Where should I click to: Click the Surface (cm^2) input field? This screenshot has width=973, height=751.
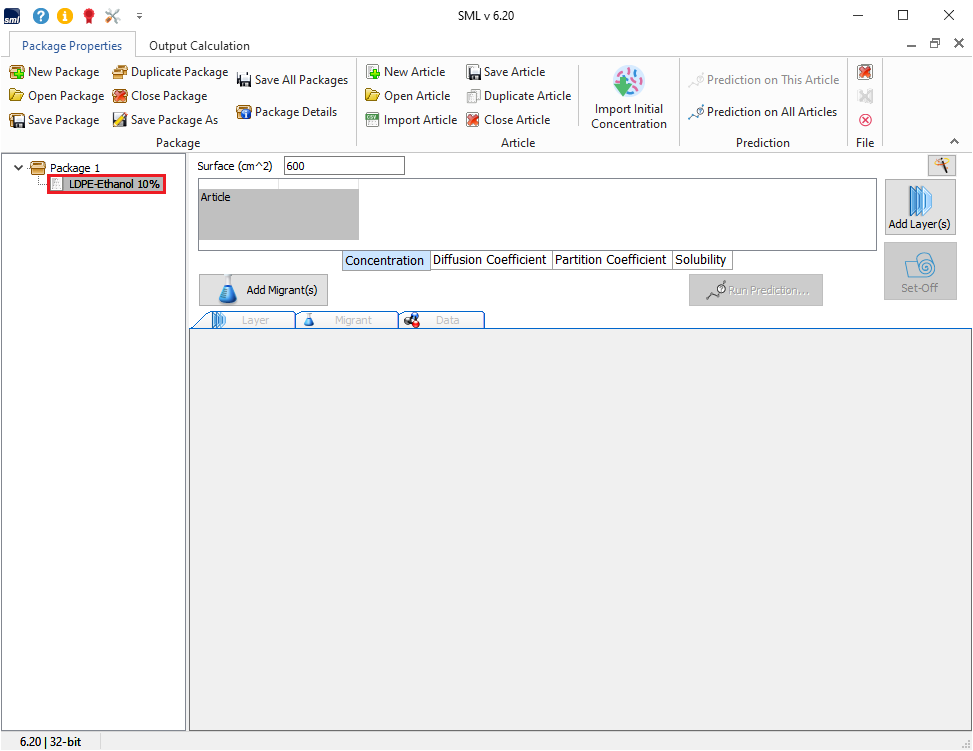pos(344,166)
